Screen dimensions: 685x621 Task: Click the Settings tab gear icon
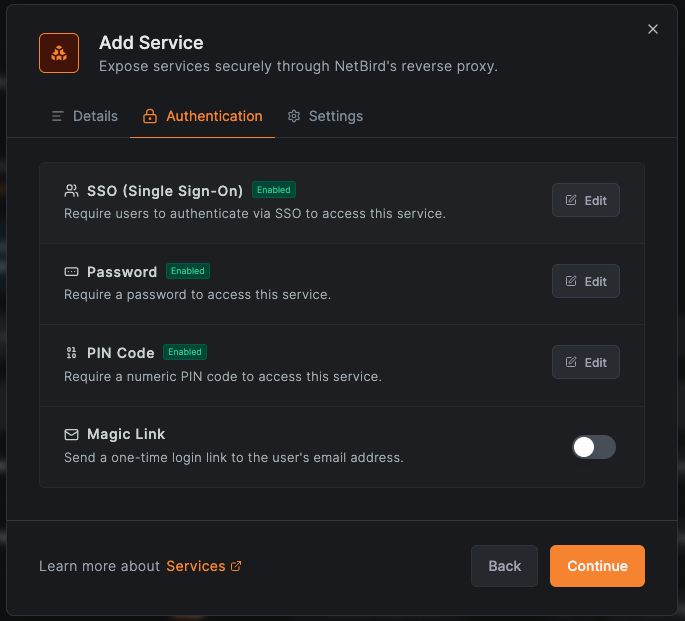(294, 117)
